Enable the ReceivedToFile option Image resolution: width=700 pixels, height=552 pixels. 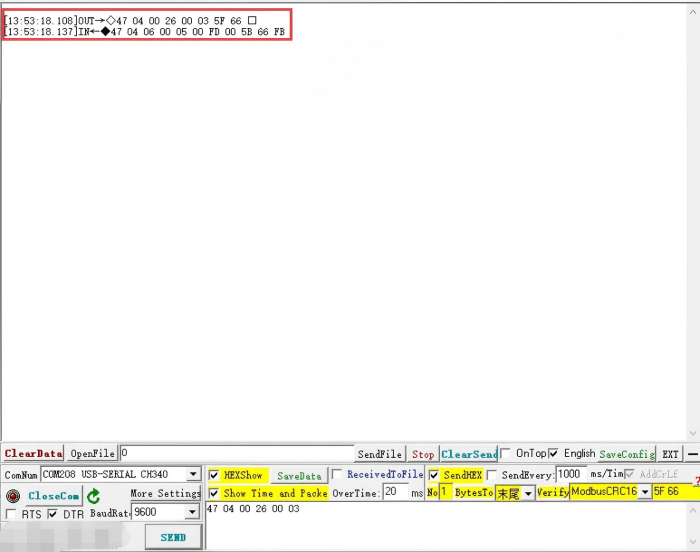tap(337, 475)
